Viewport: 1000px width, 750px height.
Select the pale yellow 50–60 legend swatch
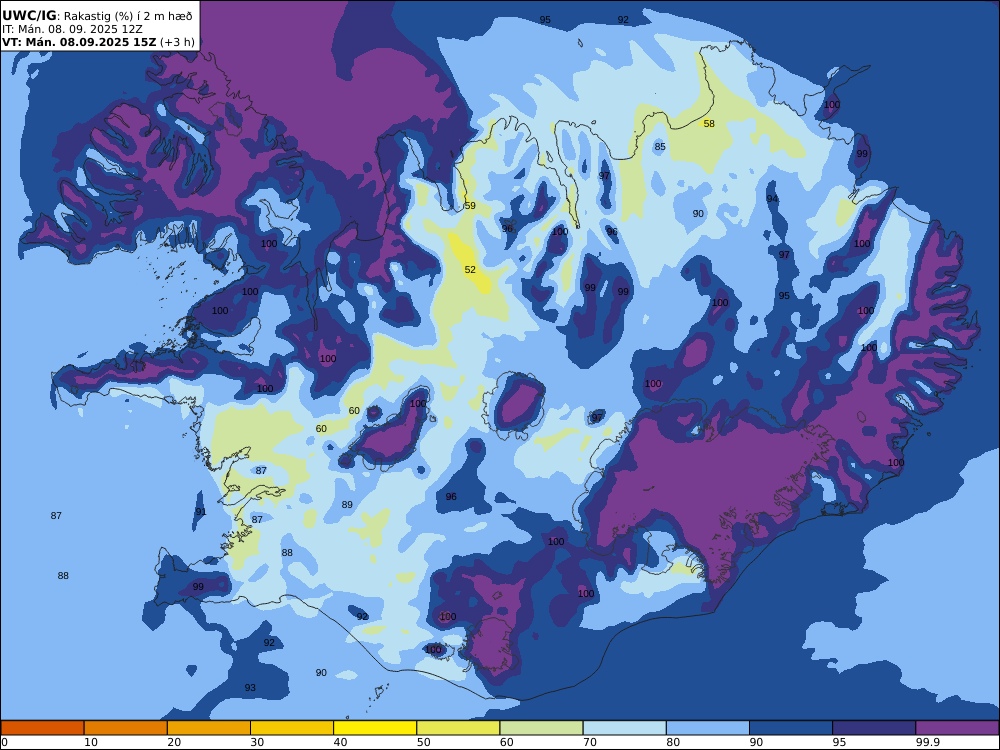click(458, 728)
